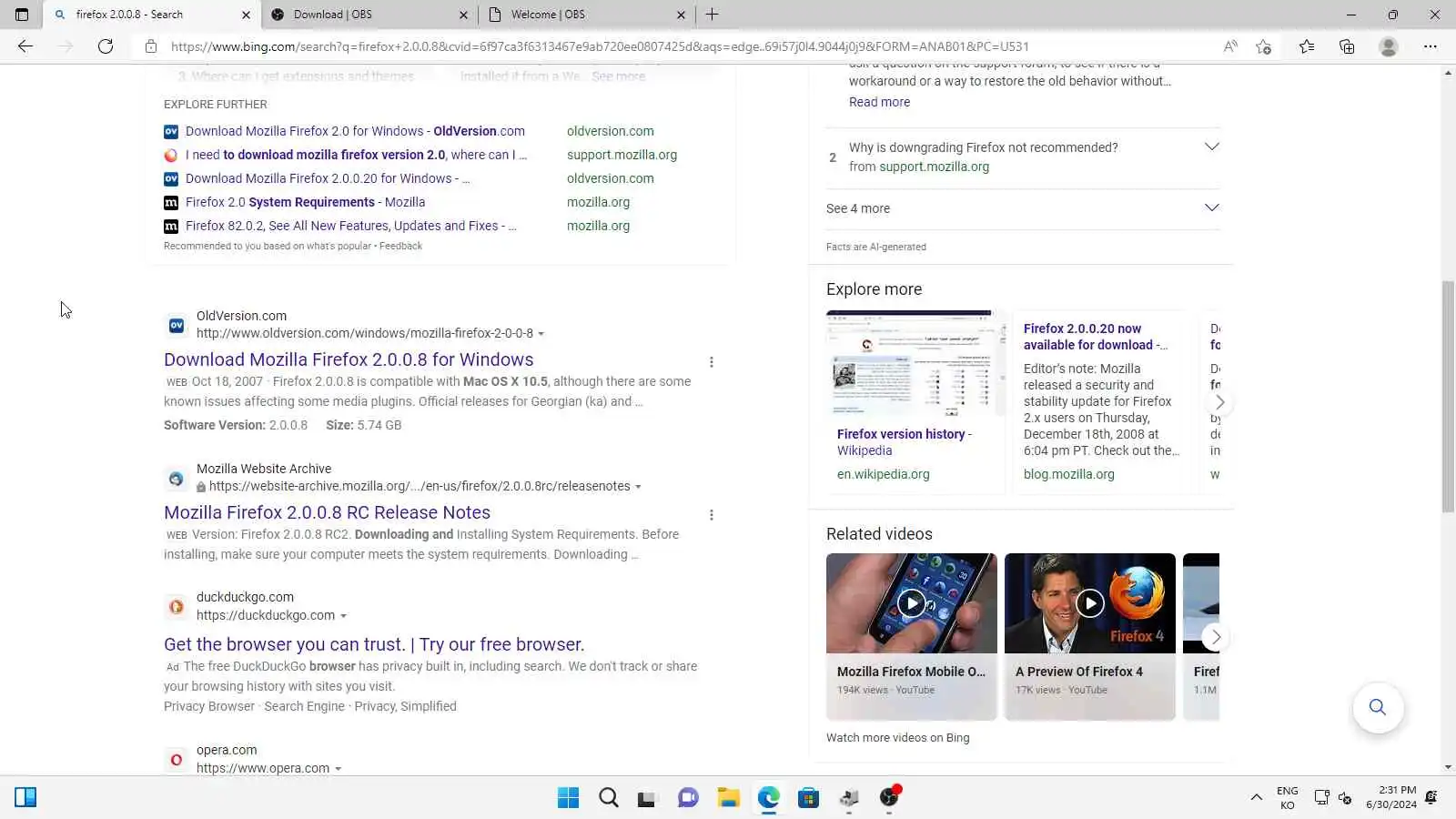Open Download Mozilla Firefox 2.0 for Windows OldVersion link
The height and width of the screenshot is (819, 1456).
355,131
